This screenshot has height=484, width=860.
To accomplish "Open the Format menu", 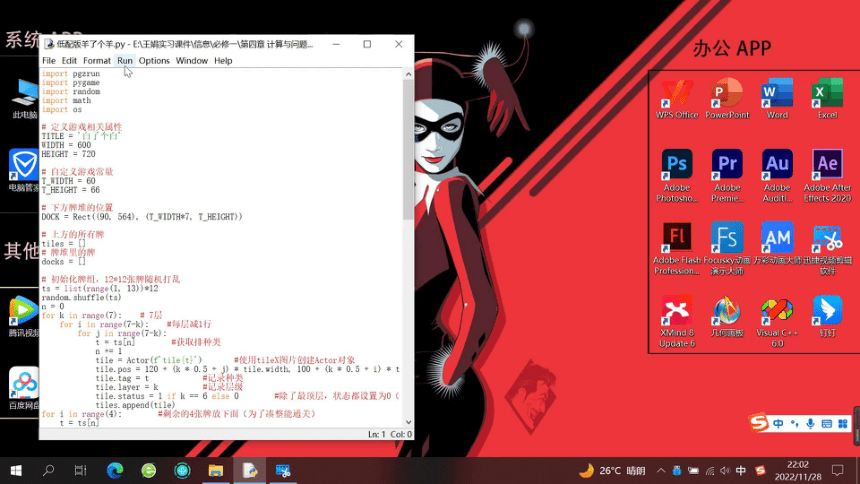I will point(97,60).
